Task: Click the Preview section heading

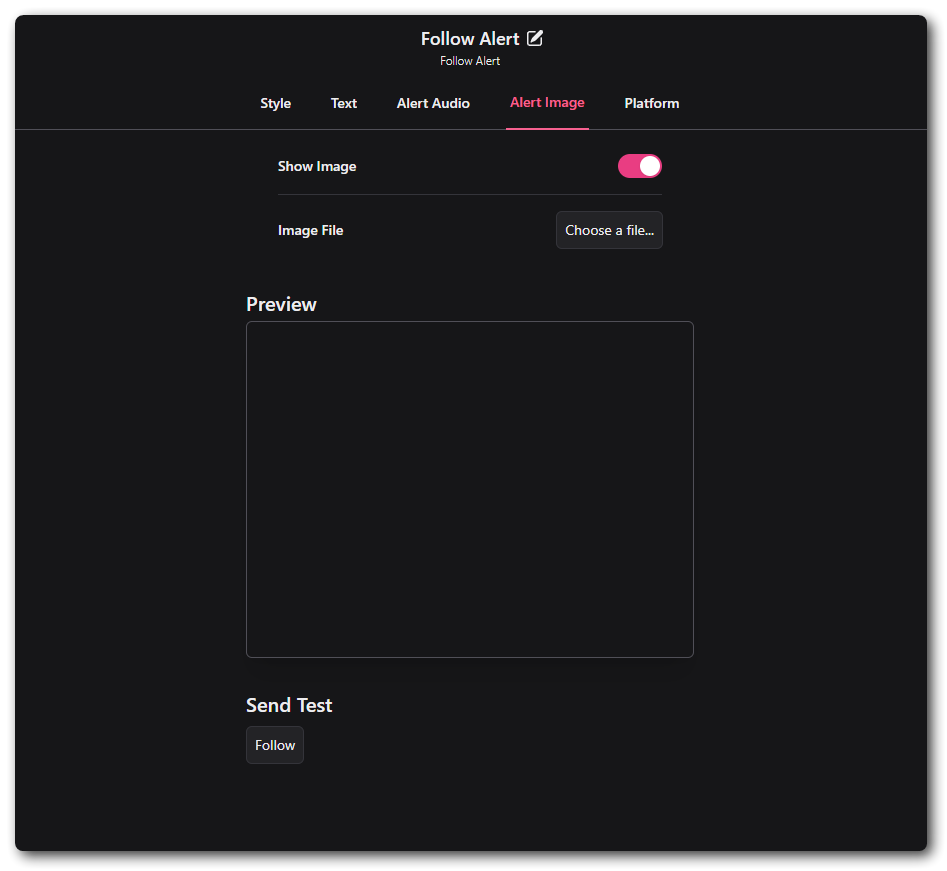Action: tap(281, 304)
